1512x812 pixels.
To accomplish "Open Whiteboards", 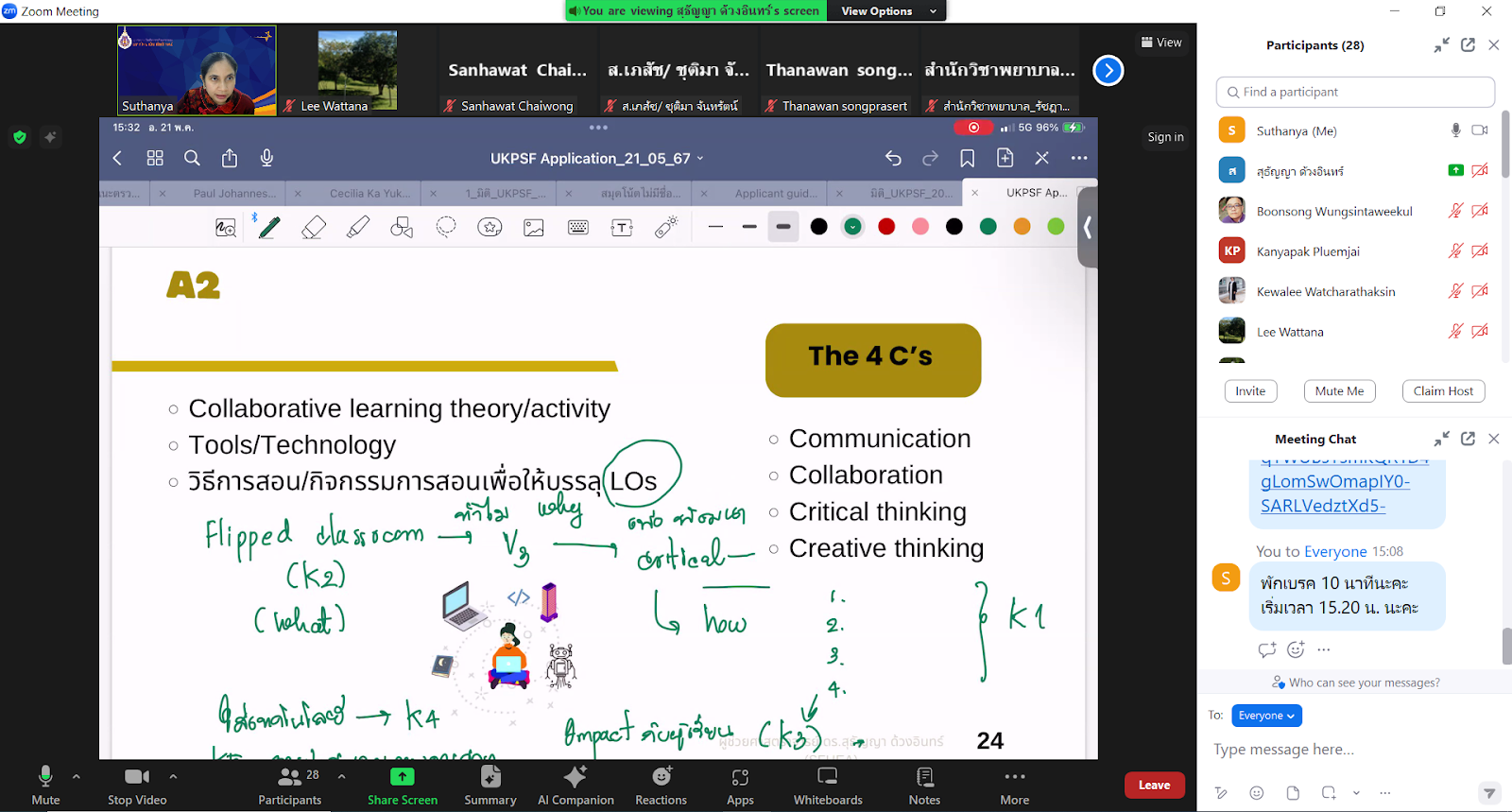I will (x=828, y=786).
